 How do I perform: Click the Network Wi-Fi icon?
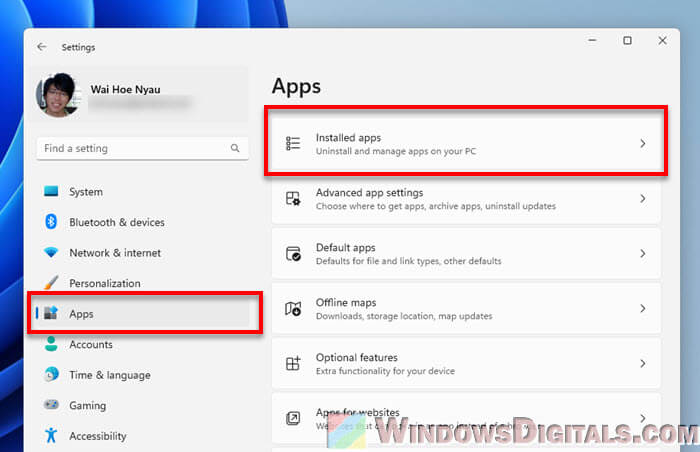[51, 252]
